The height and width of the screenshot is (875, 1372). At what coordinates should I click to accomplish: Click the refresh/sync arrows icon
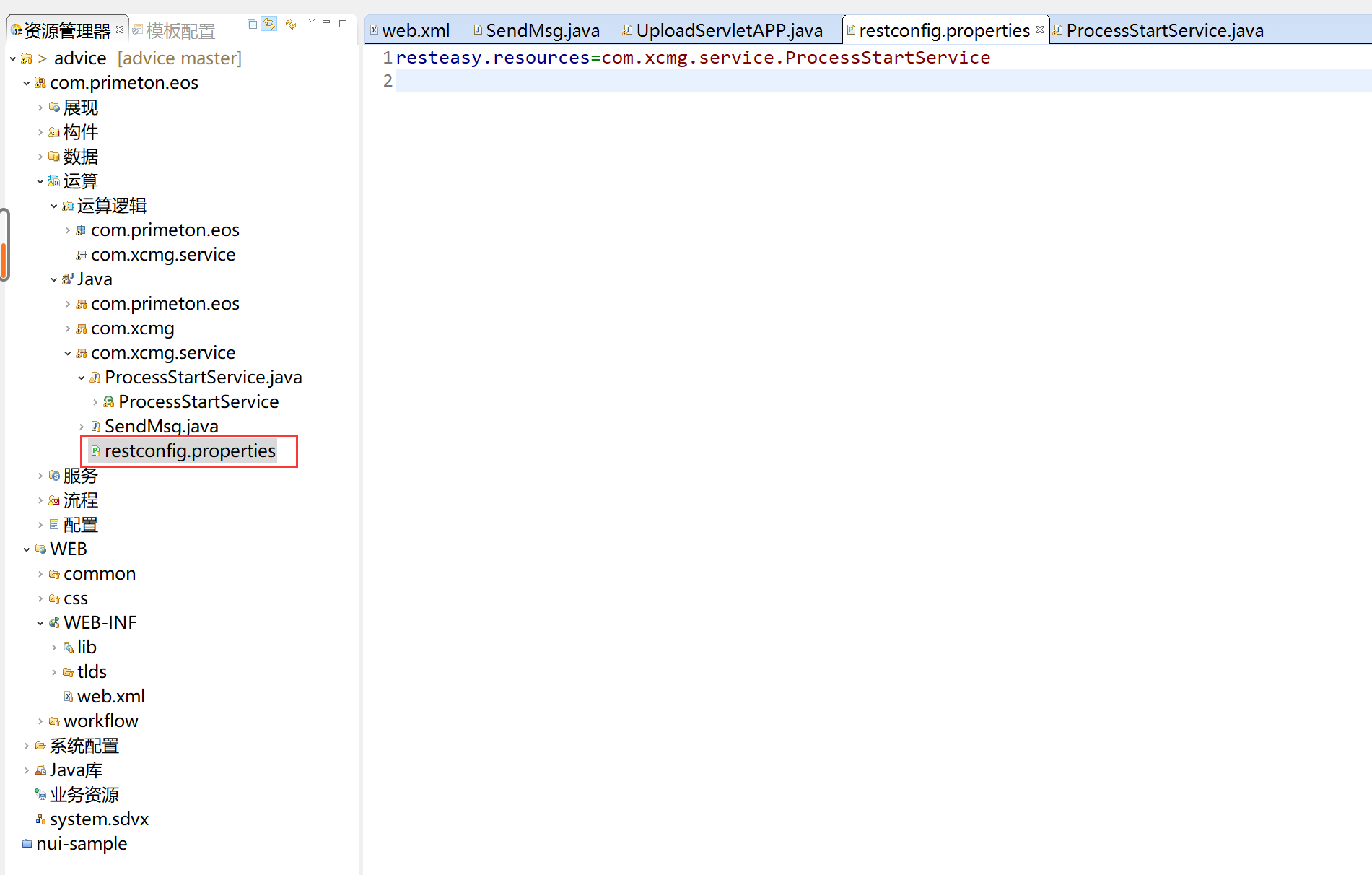[x=291, y=24]
